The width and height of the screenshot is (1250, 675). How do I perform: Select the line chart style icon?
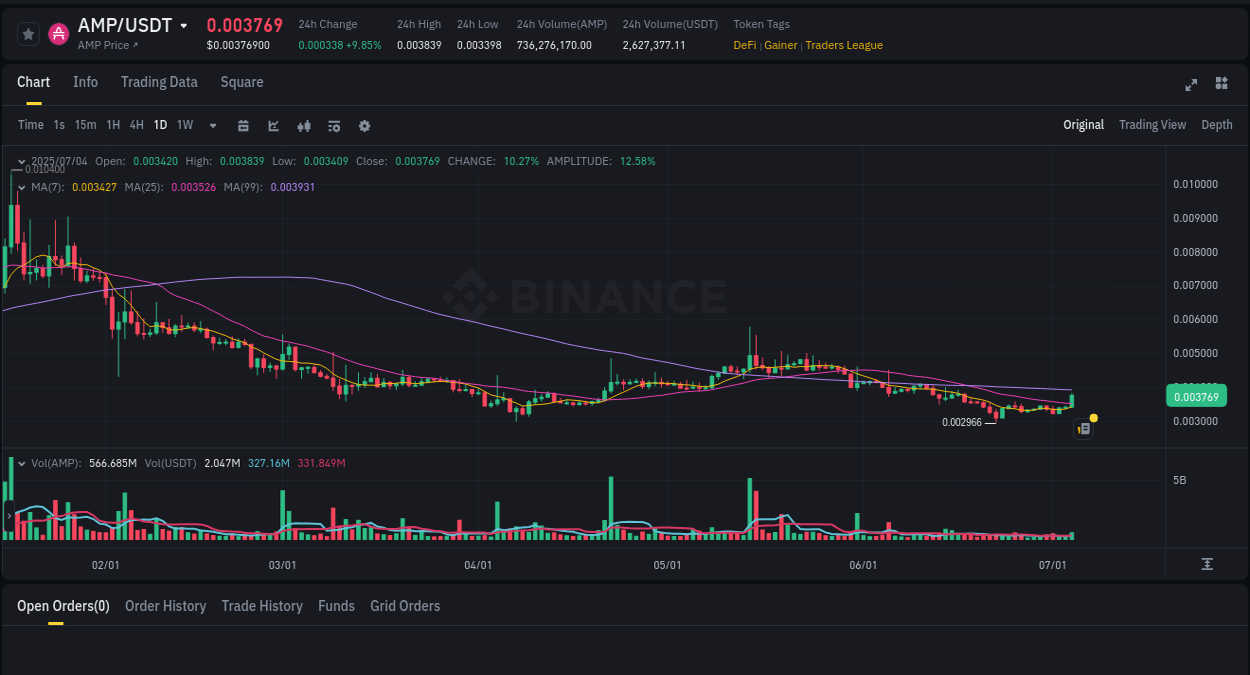(x=272, y=125)
